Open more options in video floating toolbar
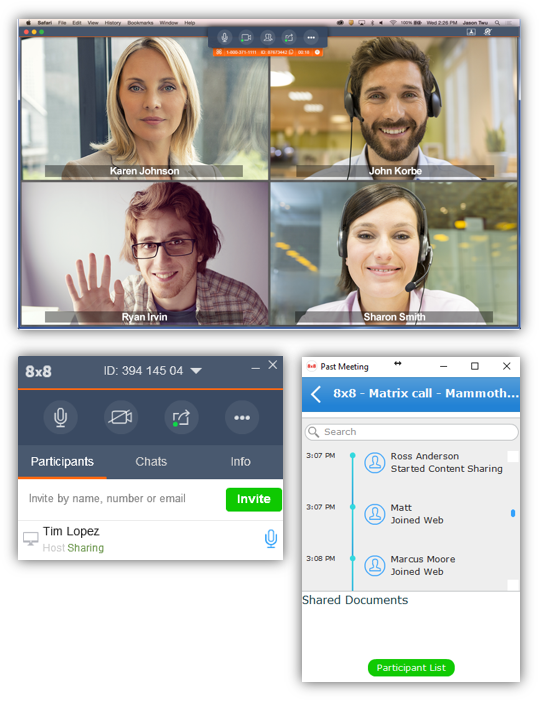 click(311, 37)
